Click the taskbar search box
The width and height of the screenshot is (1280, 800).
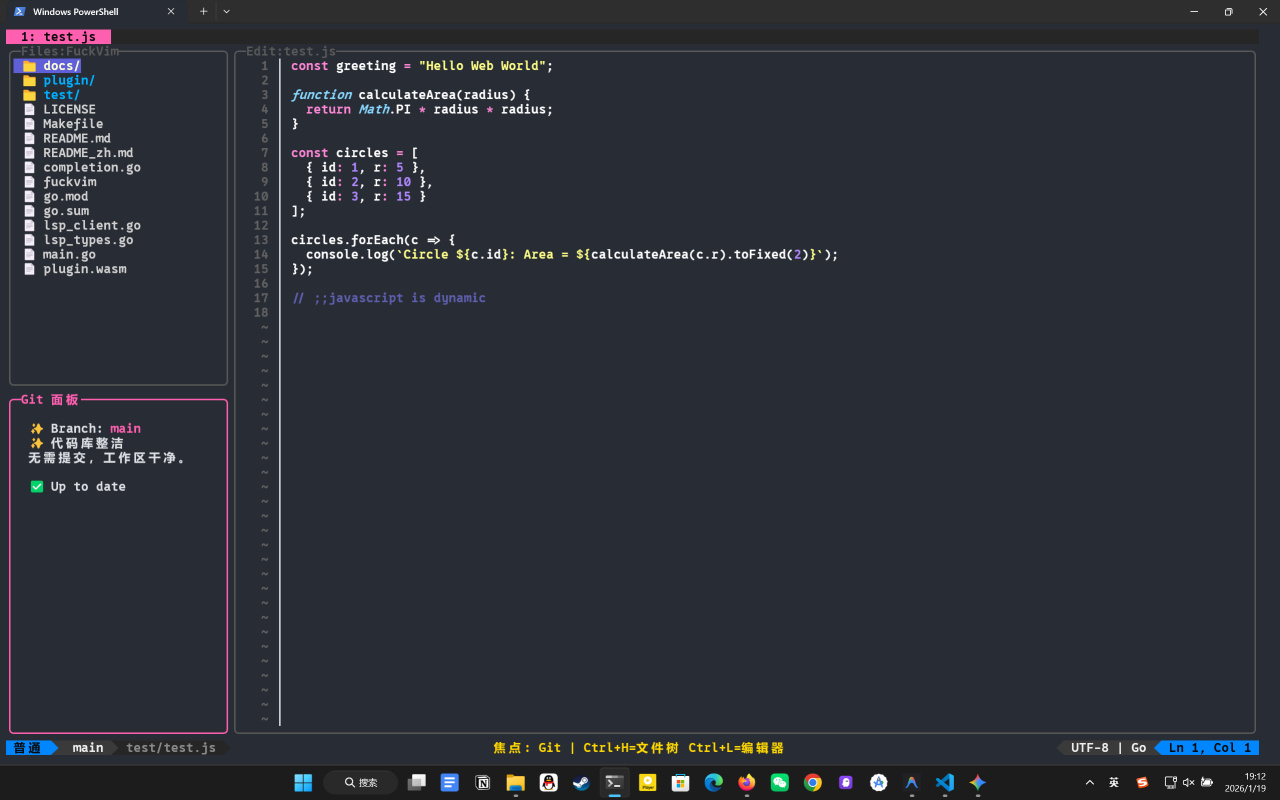point(360,782)
